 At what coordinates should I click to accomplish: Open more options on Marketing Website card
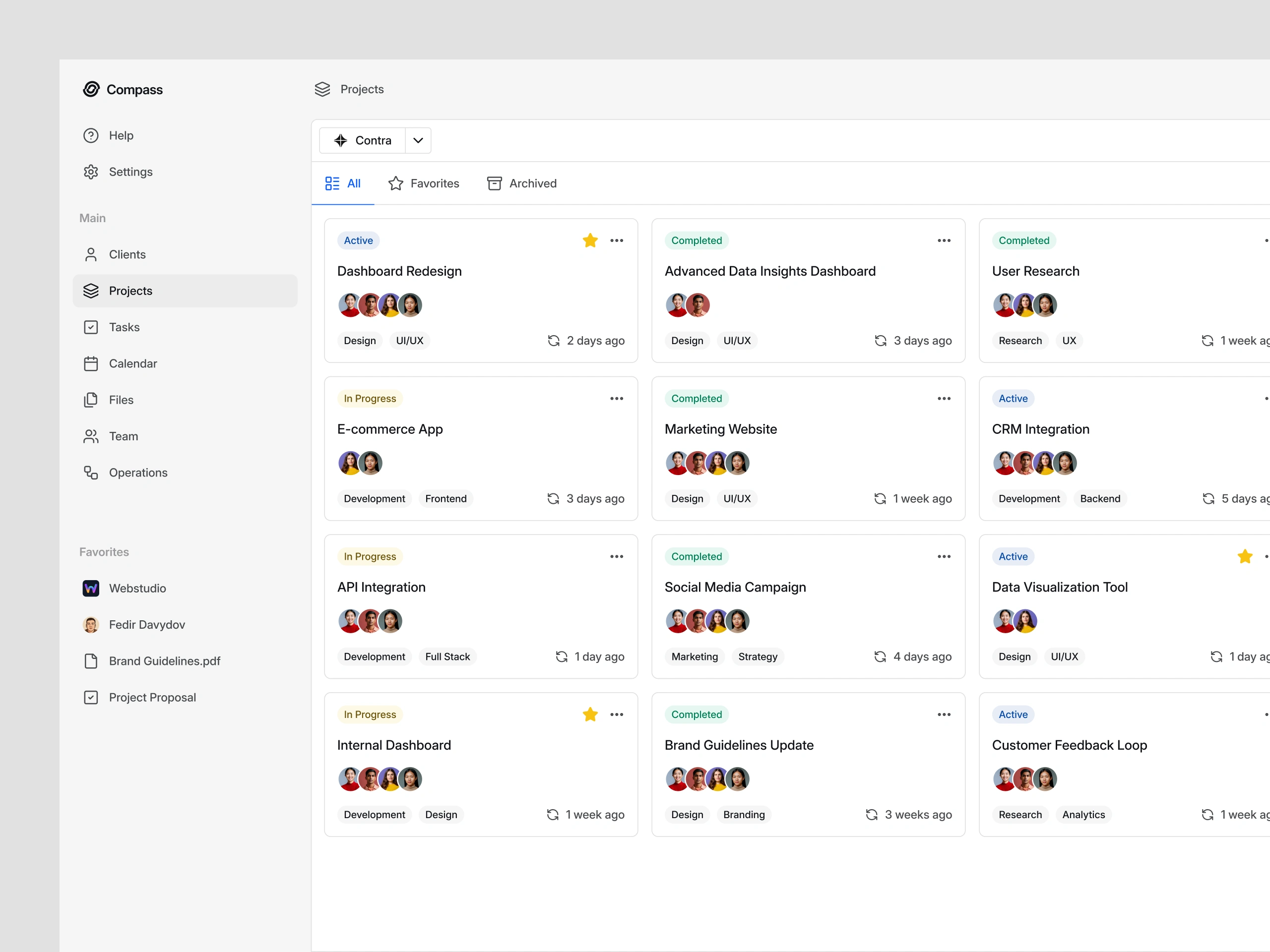[944, 399]
